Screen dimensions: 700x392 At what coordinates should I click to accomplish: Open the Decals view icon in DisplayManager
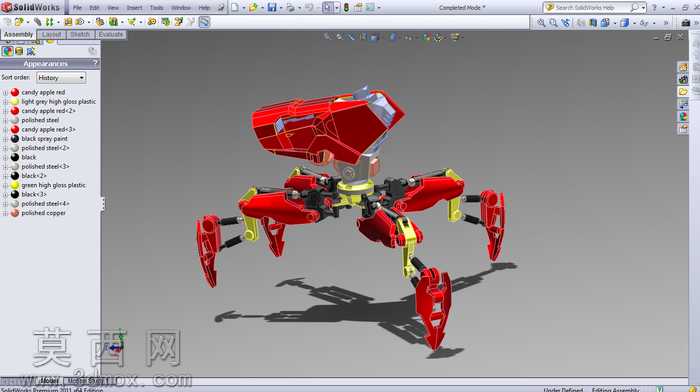click(19, 51)
